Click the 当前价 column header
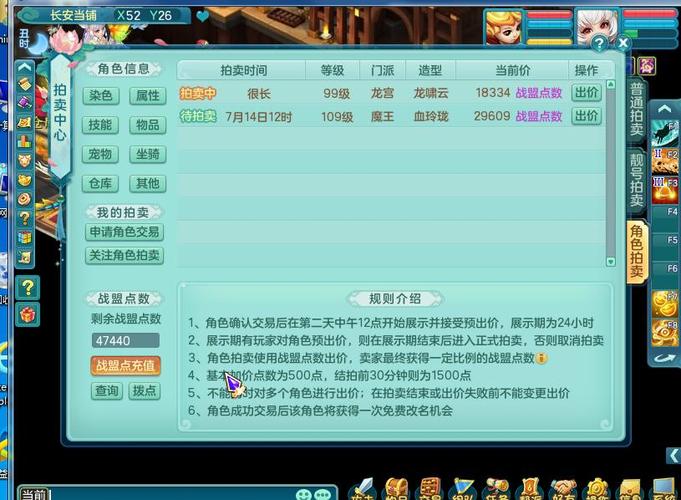This screenshot has width=681, height=500. coord(512,70)
